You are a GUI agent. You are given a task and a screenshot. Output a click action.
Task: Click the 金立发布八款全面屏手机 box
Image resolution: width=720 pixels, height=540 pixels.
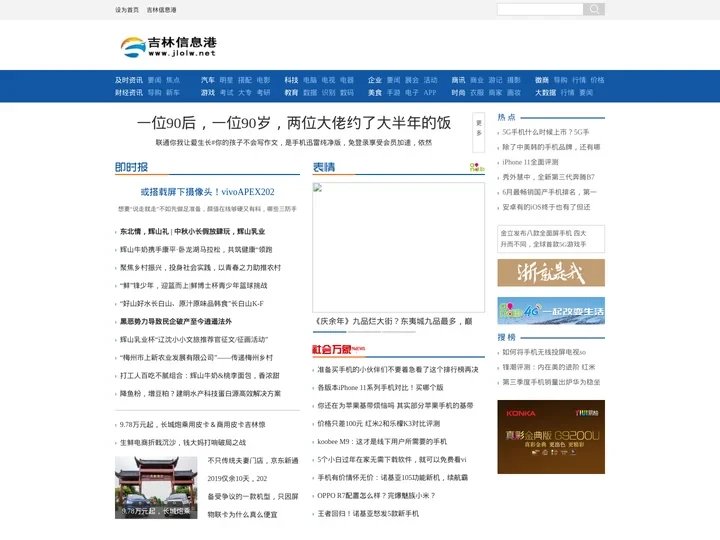tap(551, 239)
